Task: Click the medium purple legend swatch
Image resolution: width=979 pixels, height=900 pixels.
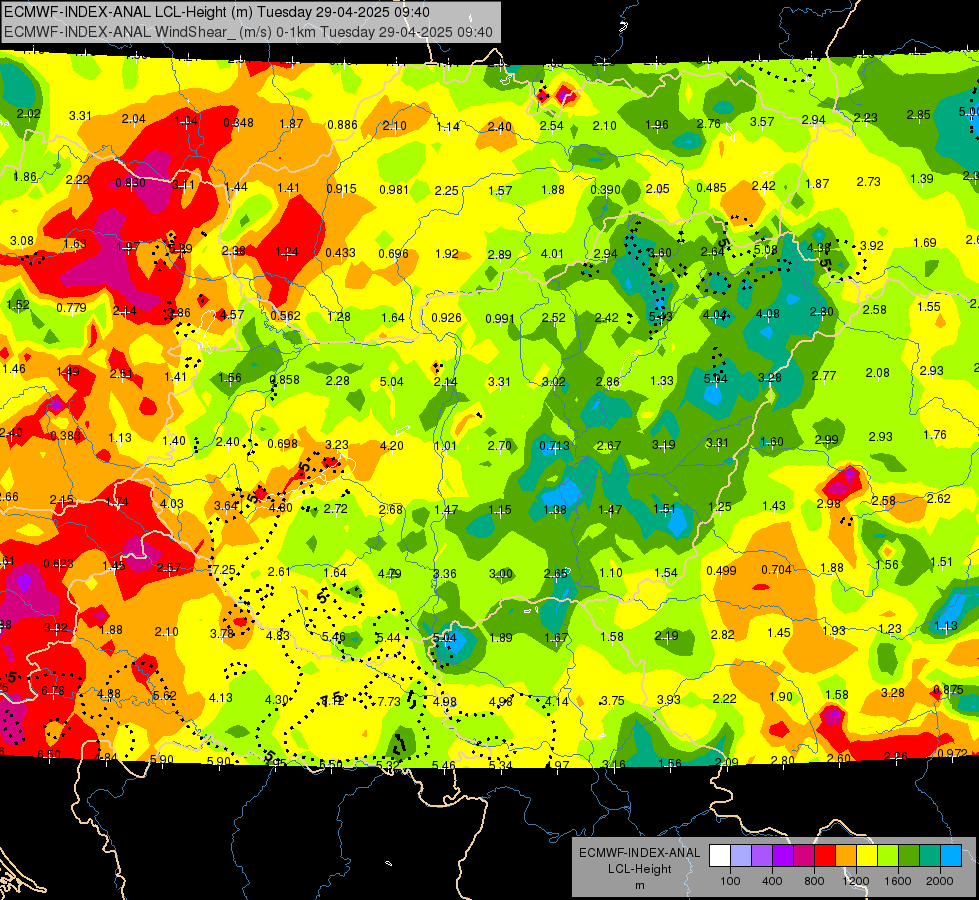Action: coord(762,856)
